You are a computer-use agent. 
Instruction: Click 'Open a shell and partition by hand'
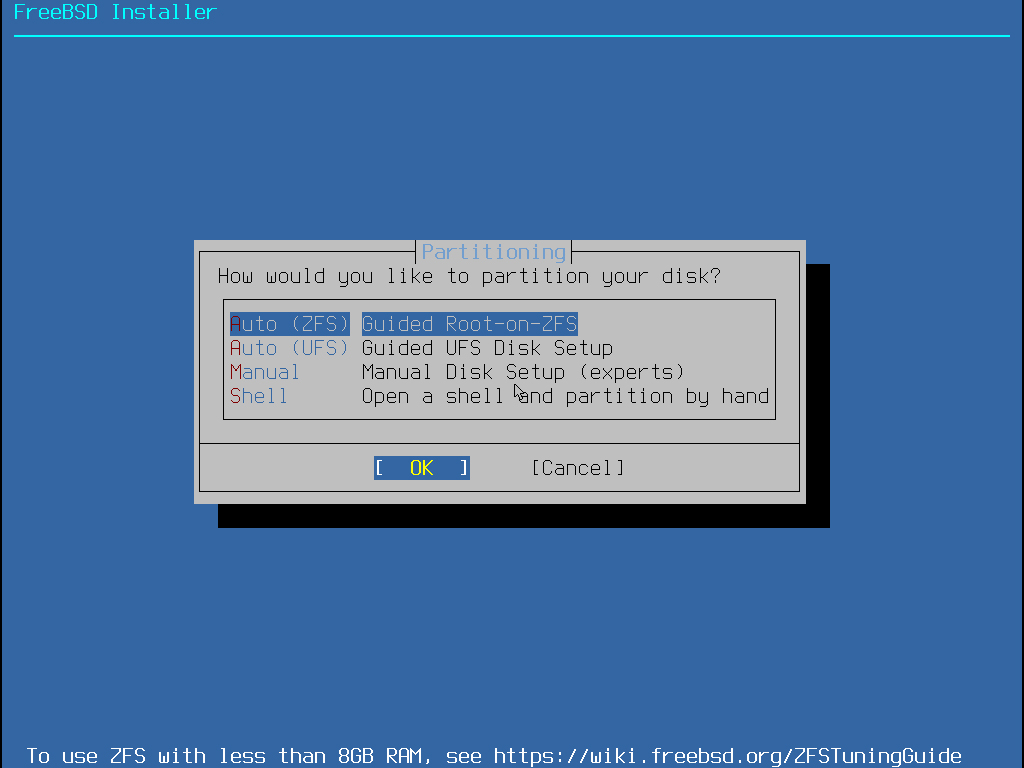(x=566, y=396)
